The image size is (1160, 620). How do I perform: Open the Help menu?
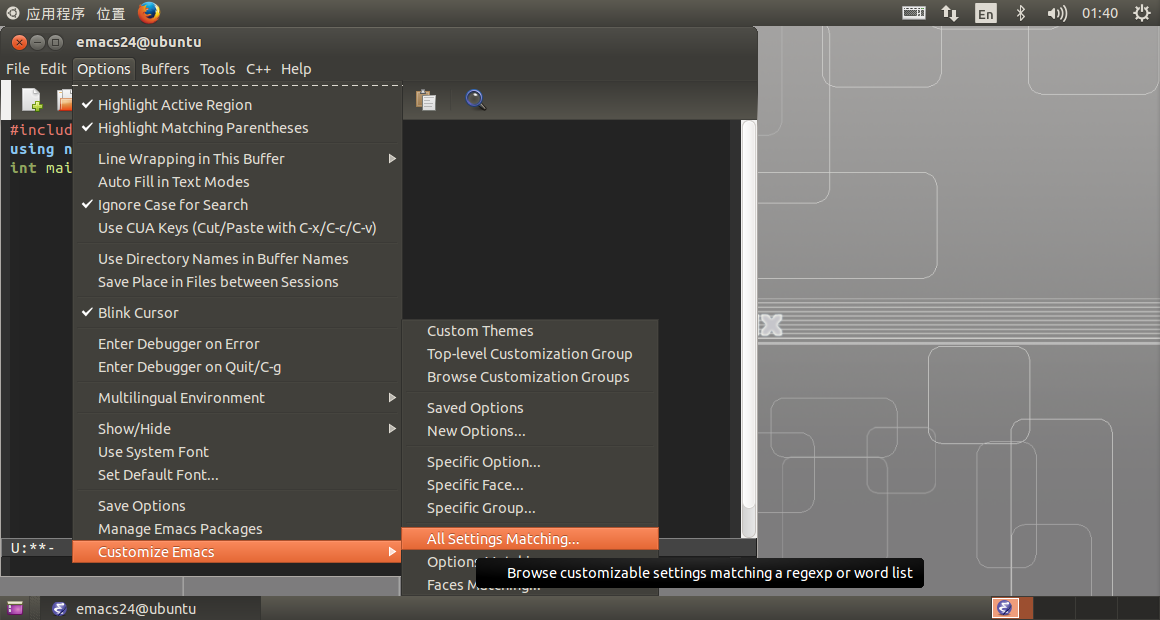tap(296, 69)
